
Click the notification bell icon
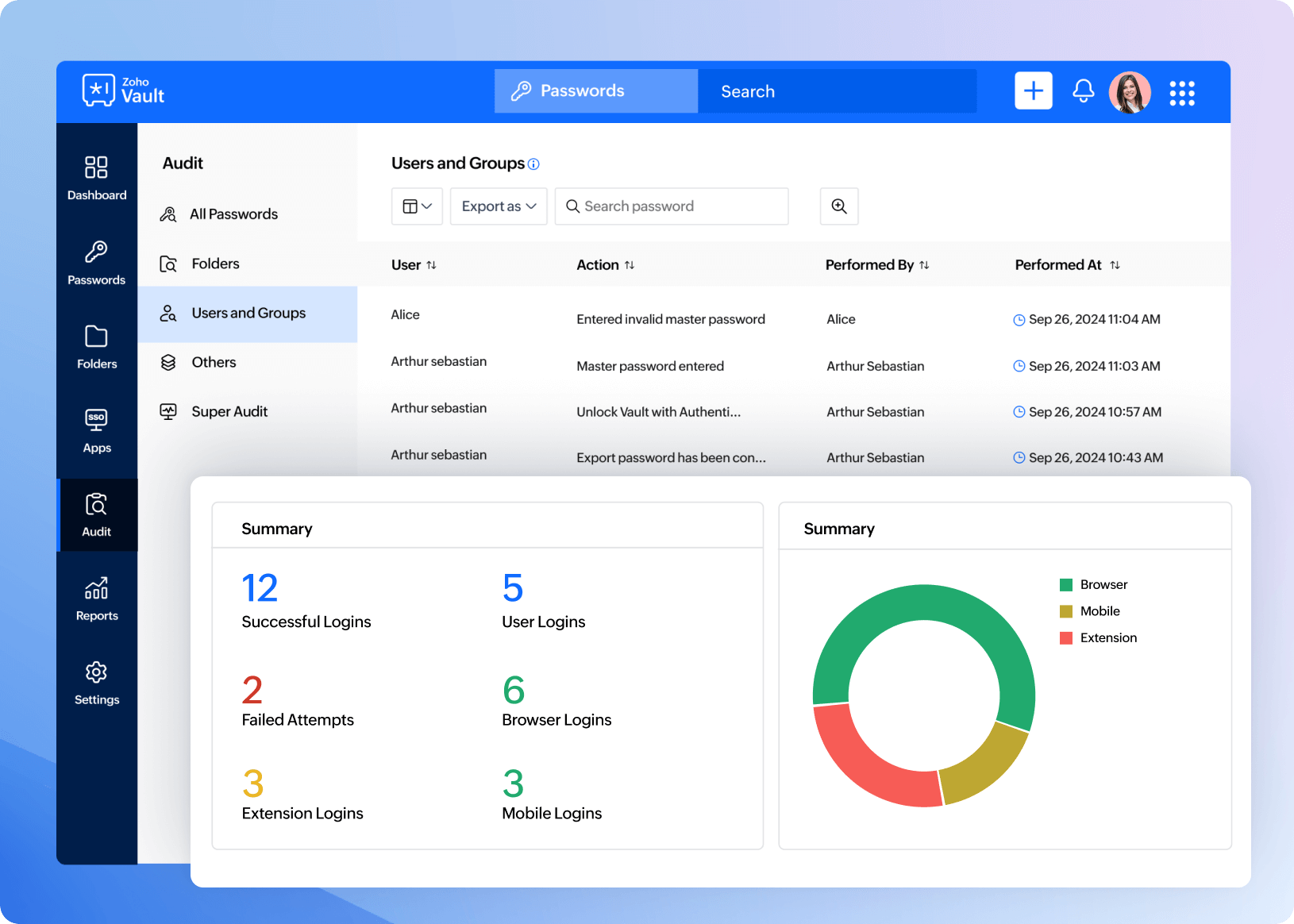pyautogui.click(x=1082, y=91)
